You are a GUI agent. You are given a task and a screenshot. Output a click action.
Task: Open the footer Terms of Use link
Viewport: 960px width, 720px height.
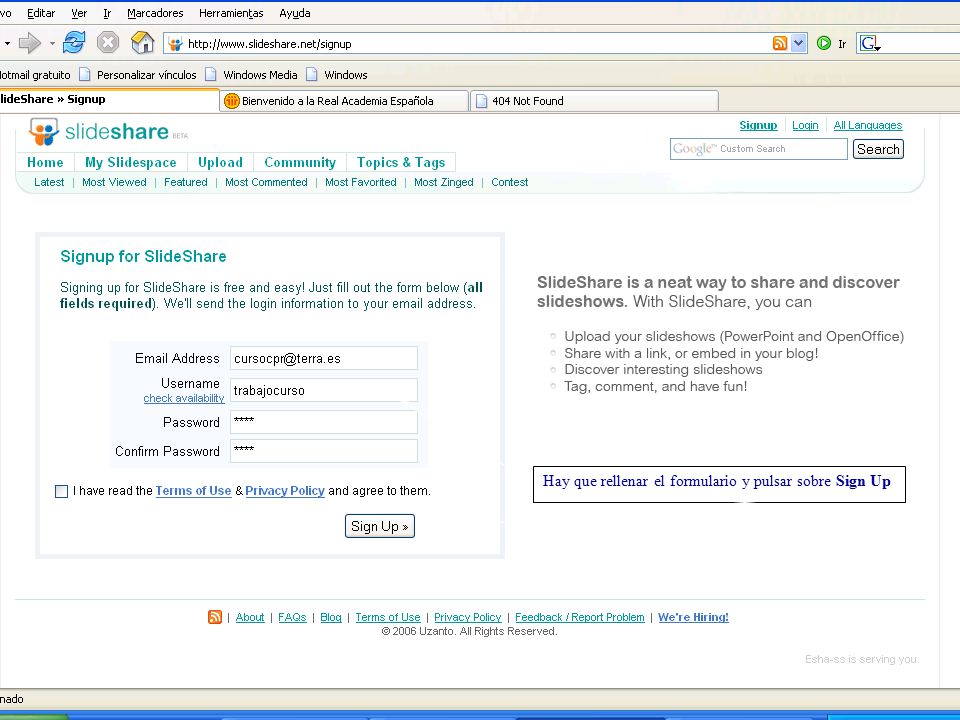388,617
